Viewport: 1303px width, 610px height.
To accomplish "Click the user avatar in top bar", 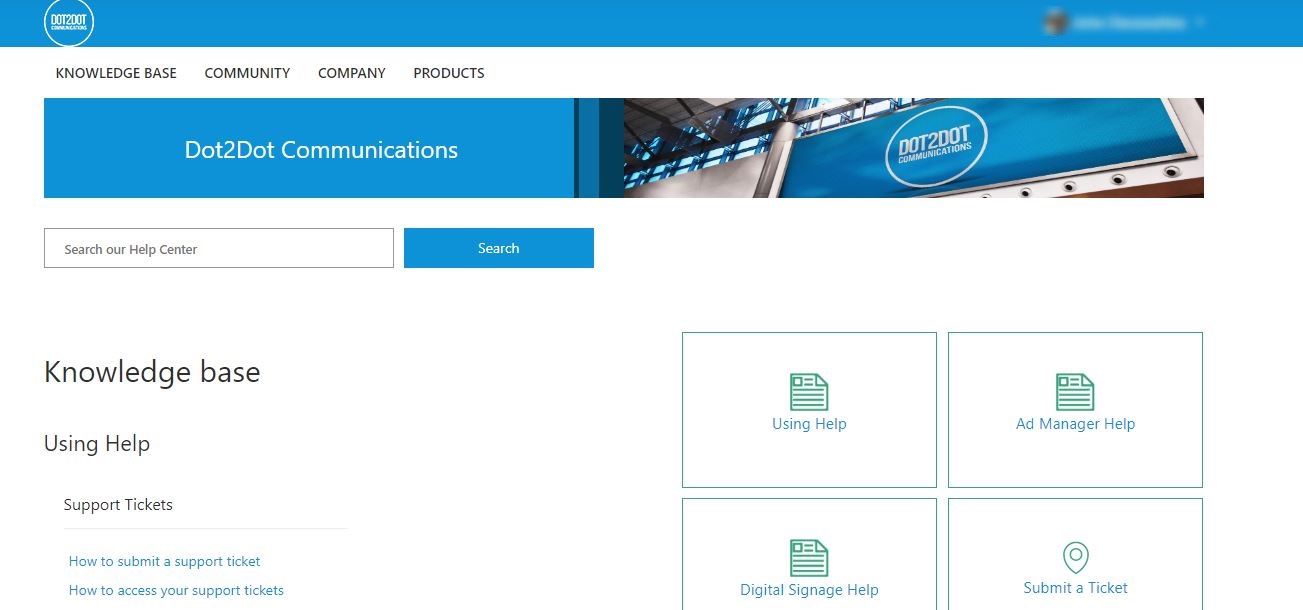I will (x=1054, y=22).
